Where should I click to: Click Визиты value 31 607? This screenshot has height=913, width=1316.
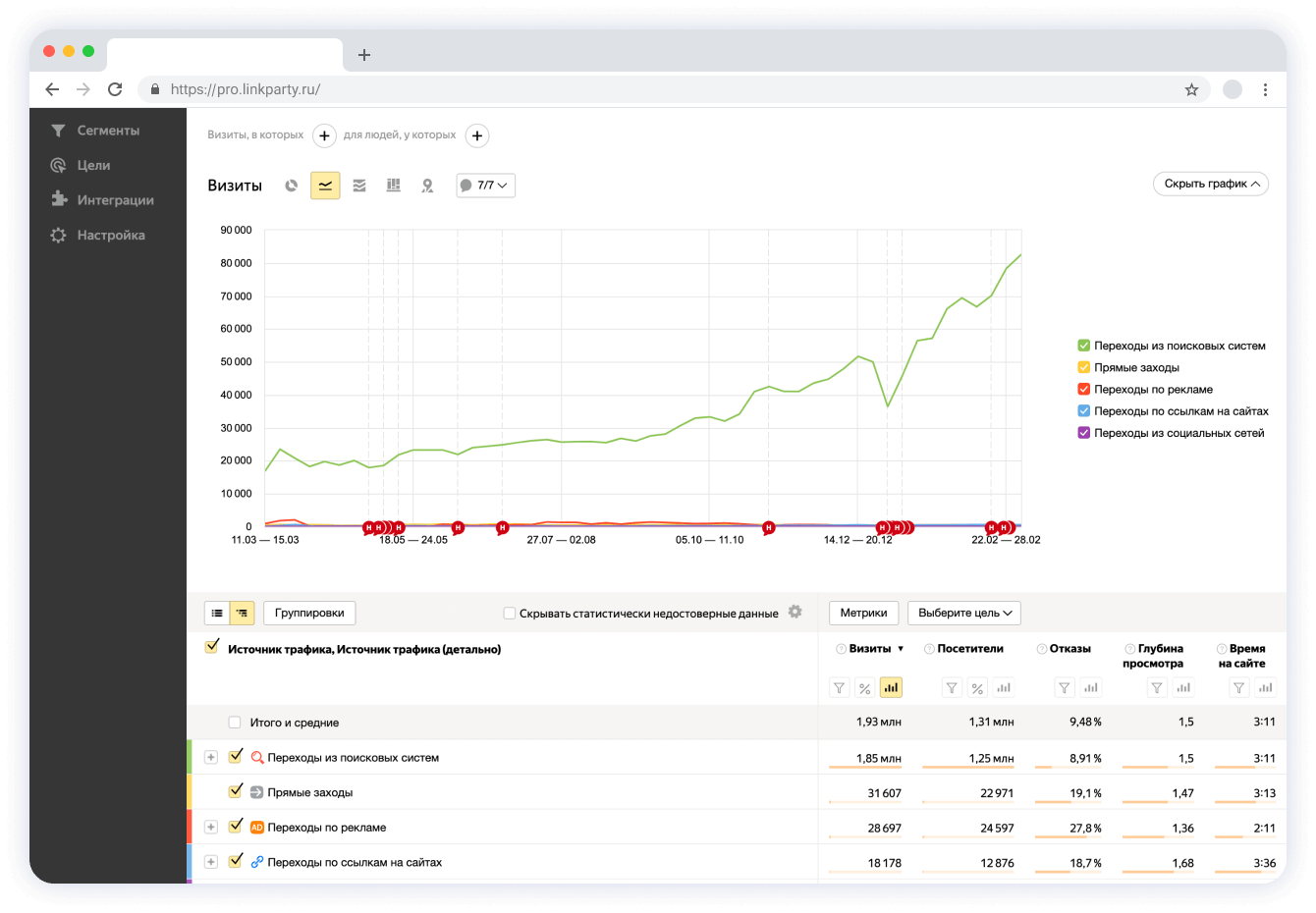click(884, 793)
